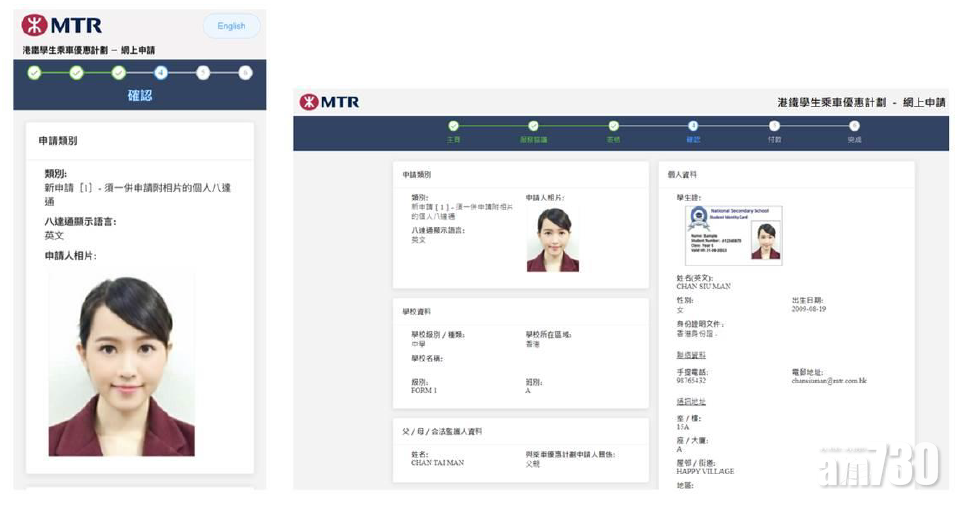Click third green checkmark step in desktop stepper
The width and height of the screenshot is (963, 507).
tap(613, 126)
